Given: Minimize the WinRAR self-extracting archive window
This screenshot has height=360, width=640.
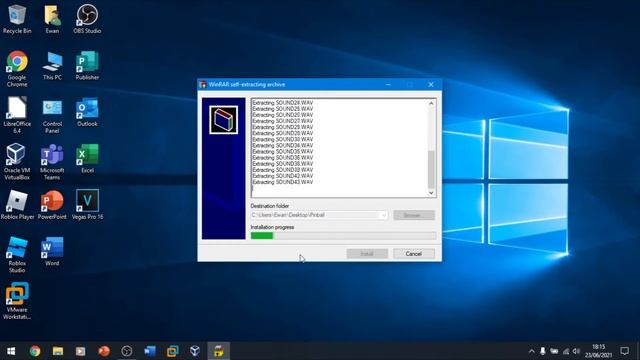Looking at the screenshot, I should (388, 84).
